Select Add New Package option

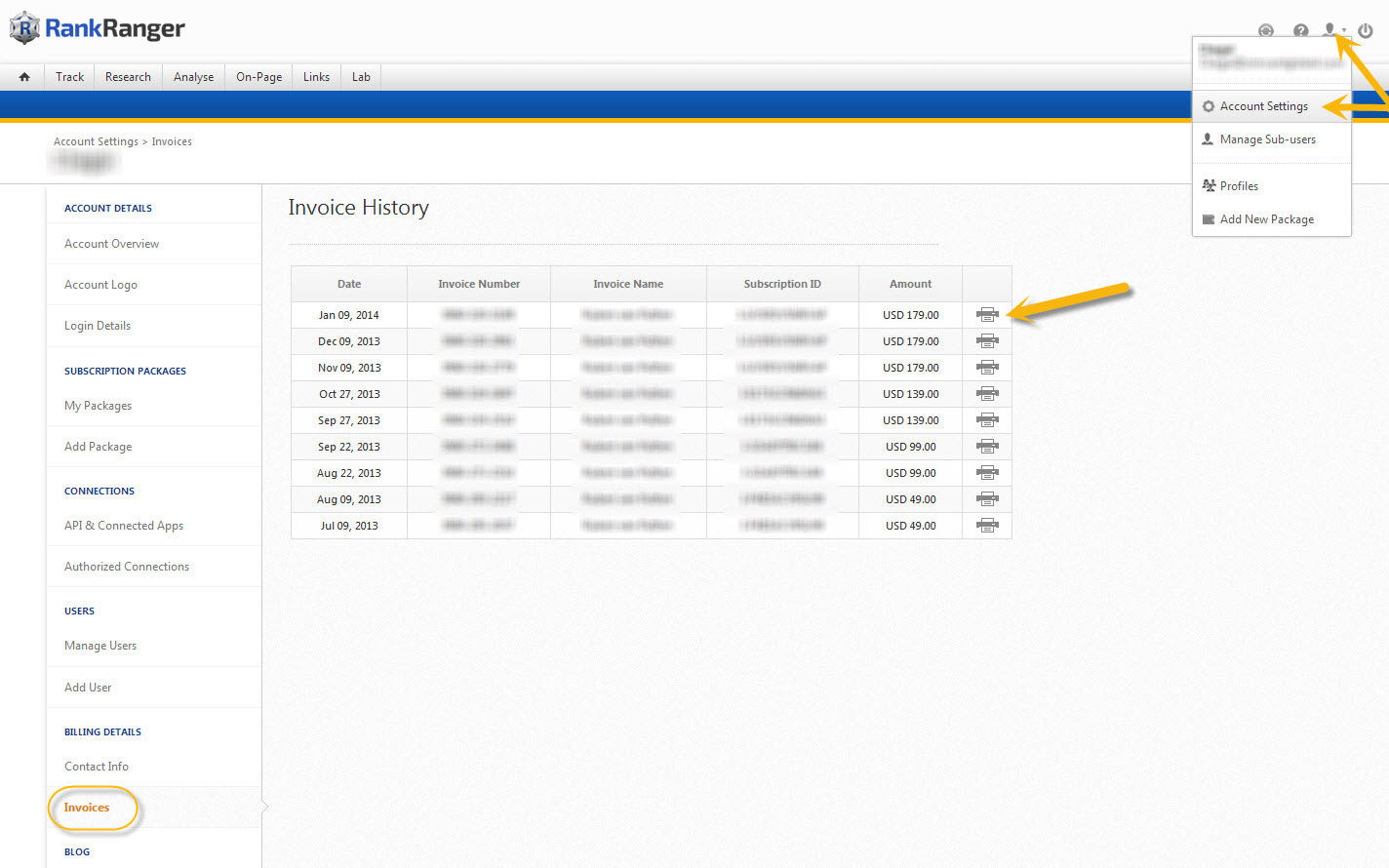point(1266,219)
